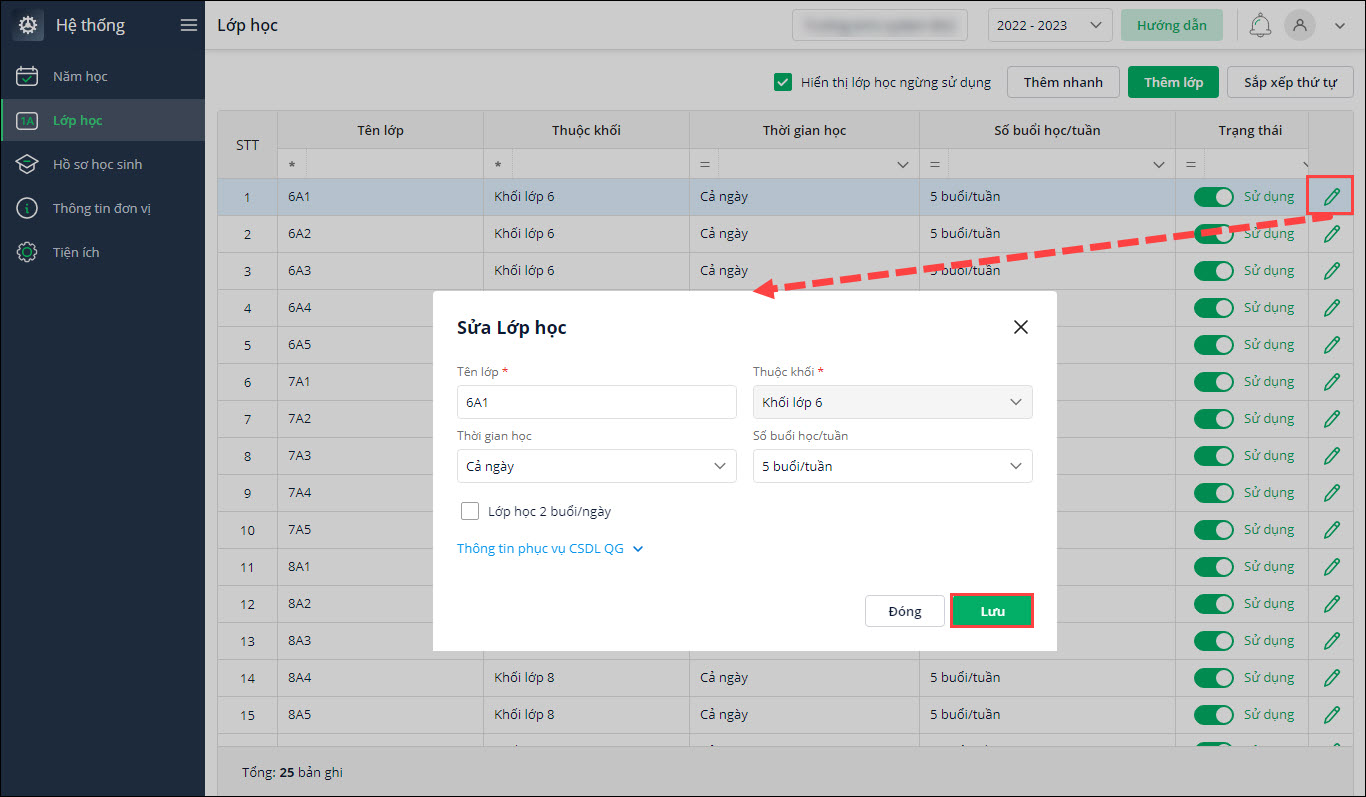Click the pencil icon for class 7A3
Image resolution: width=1366 pixels, height=797 pixels.
[1331, 456]
